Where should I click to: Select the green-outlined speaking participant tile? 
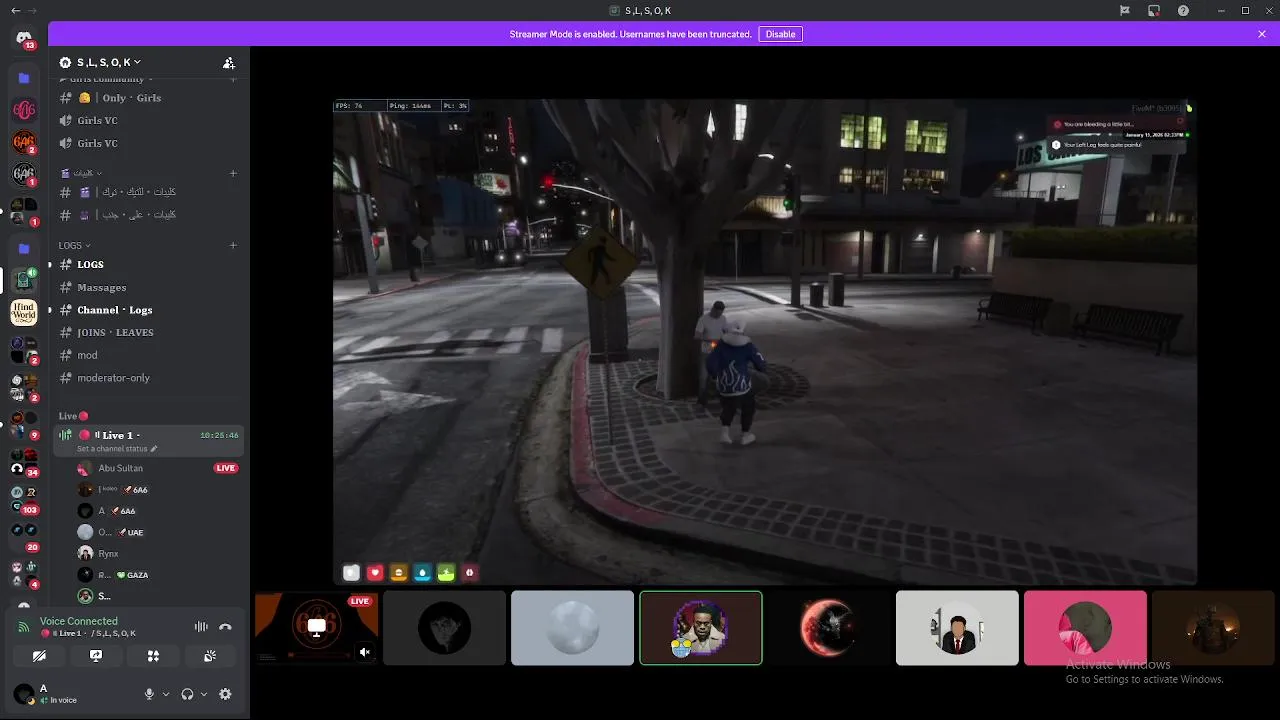(701, 628)
